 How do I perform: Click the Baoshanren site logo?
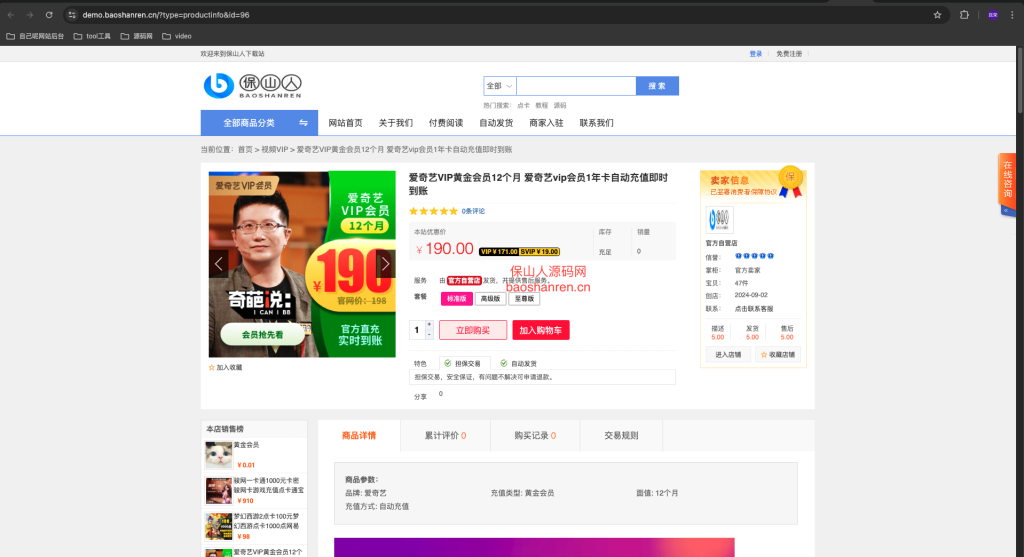253,86
